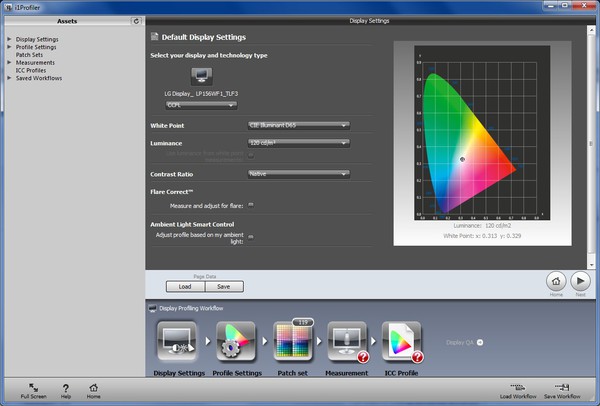
Task: Click the Load Workflow icon
Action: point(518,388)
